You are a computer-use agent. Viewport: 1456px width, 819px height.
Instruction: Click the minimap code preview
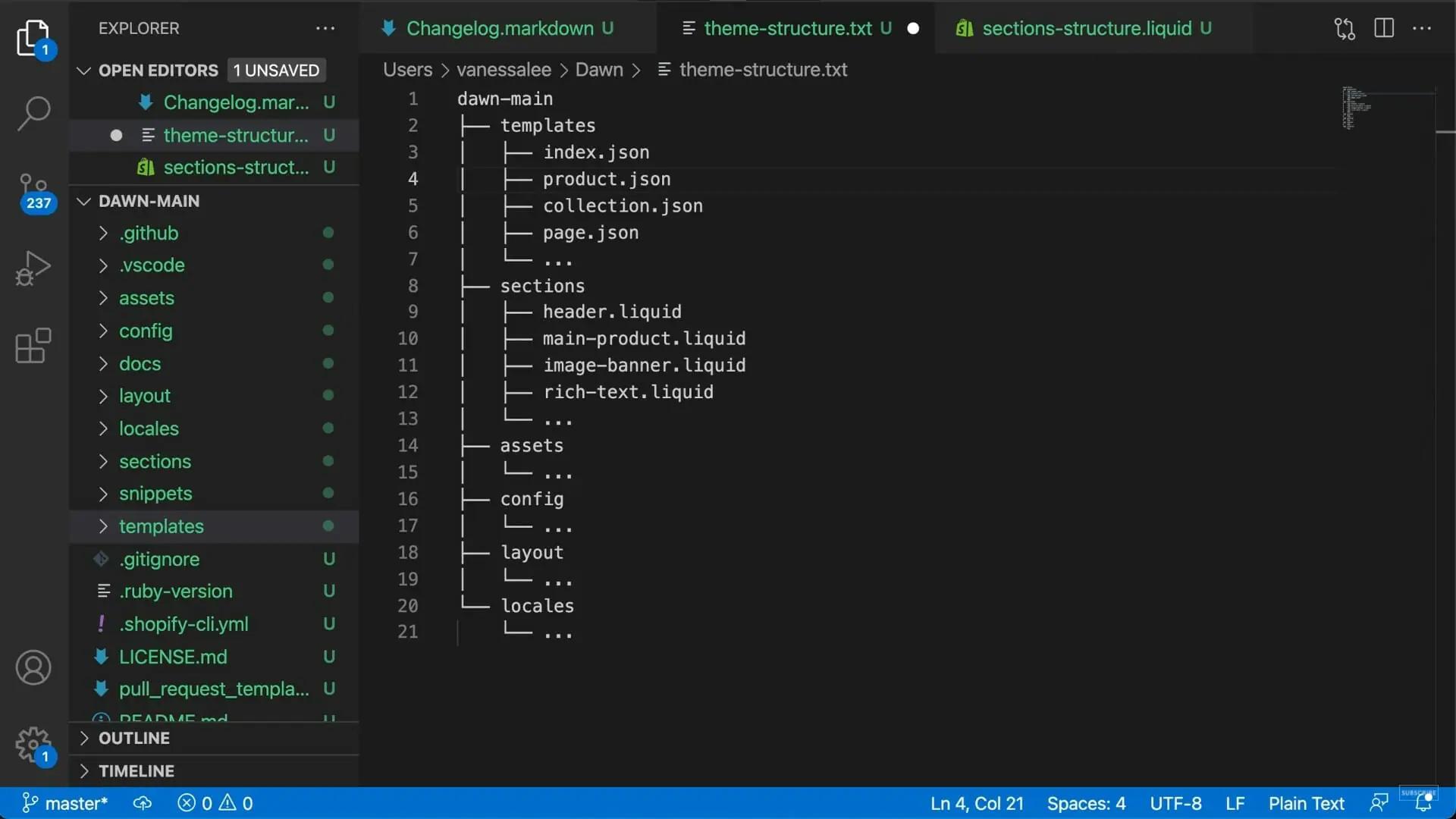(x=1356, y=108)
